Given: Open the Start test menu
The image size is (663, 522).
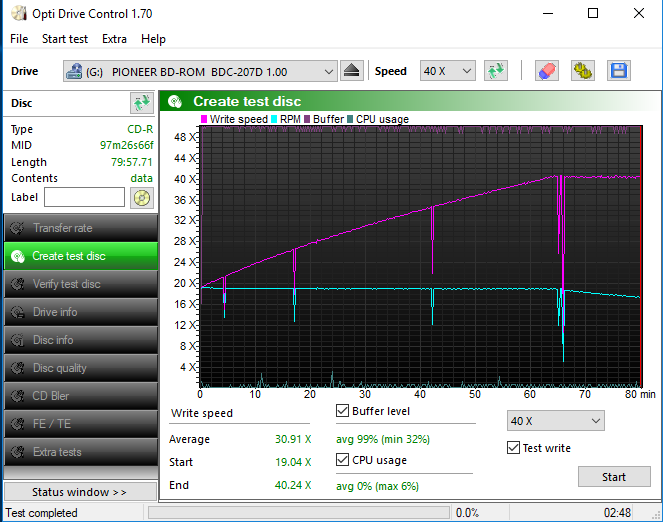Looking at the screenshot, I should (65, 39).
